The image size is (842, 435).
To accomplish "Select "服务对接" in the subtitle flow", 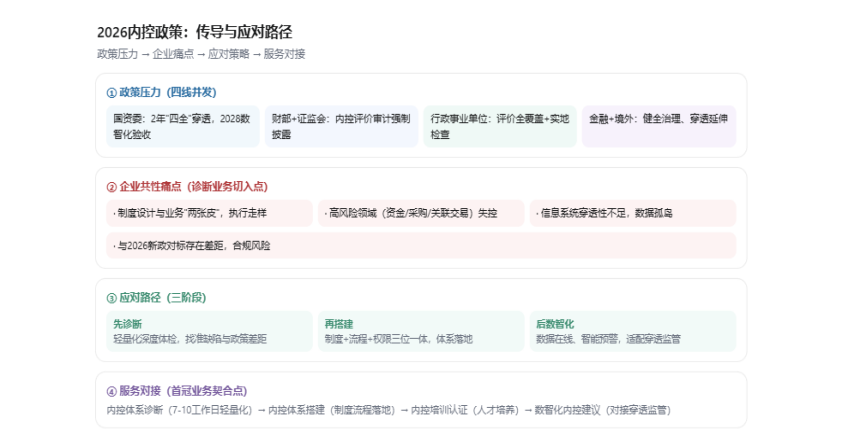I will 284,54.
